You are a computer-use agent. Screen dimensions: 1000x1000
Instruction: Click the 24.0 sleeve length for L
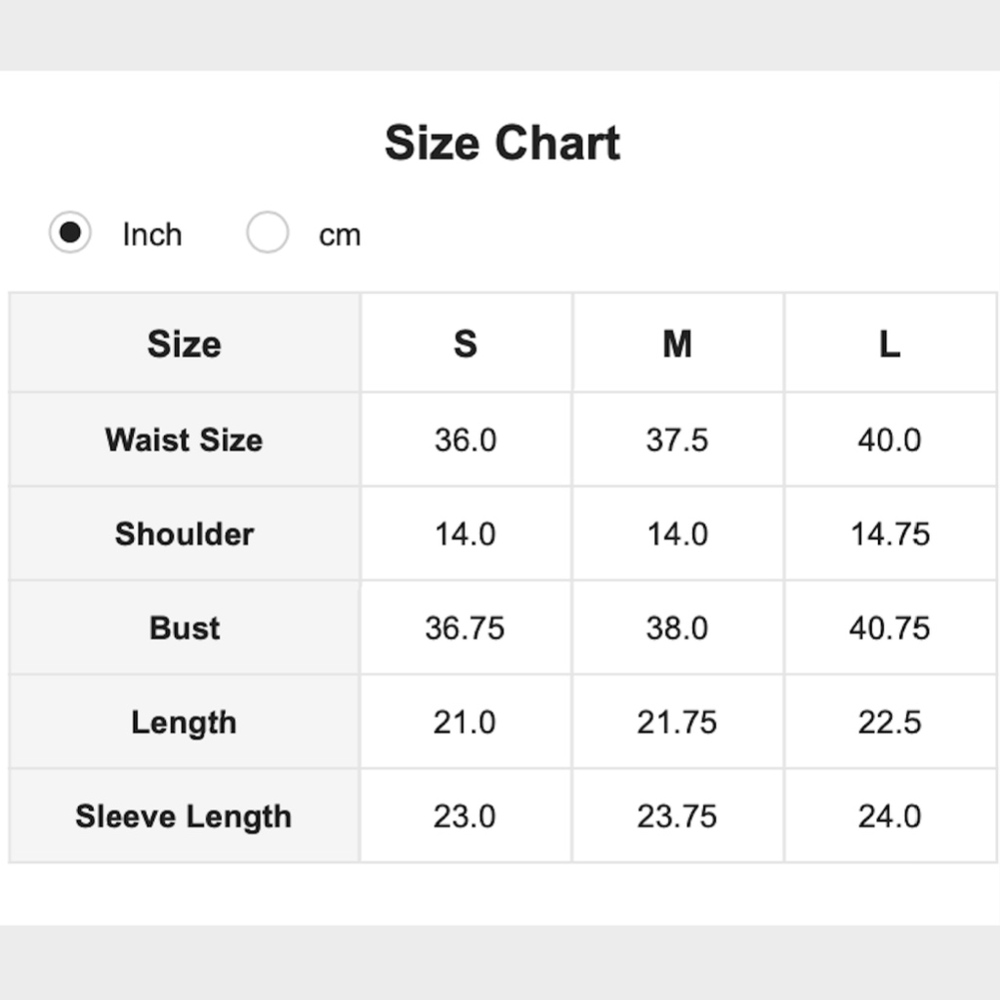889,816
